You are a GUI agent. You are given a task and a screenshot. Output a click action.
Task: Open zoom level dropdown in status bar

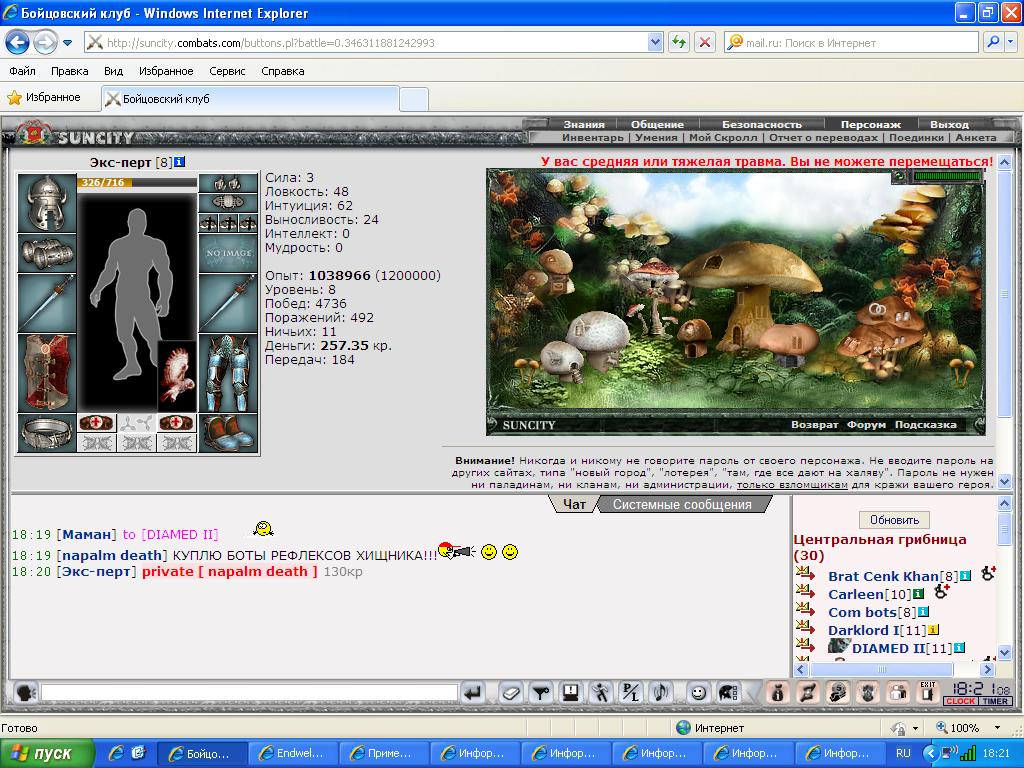click(997, 728)
